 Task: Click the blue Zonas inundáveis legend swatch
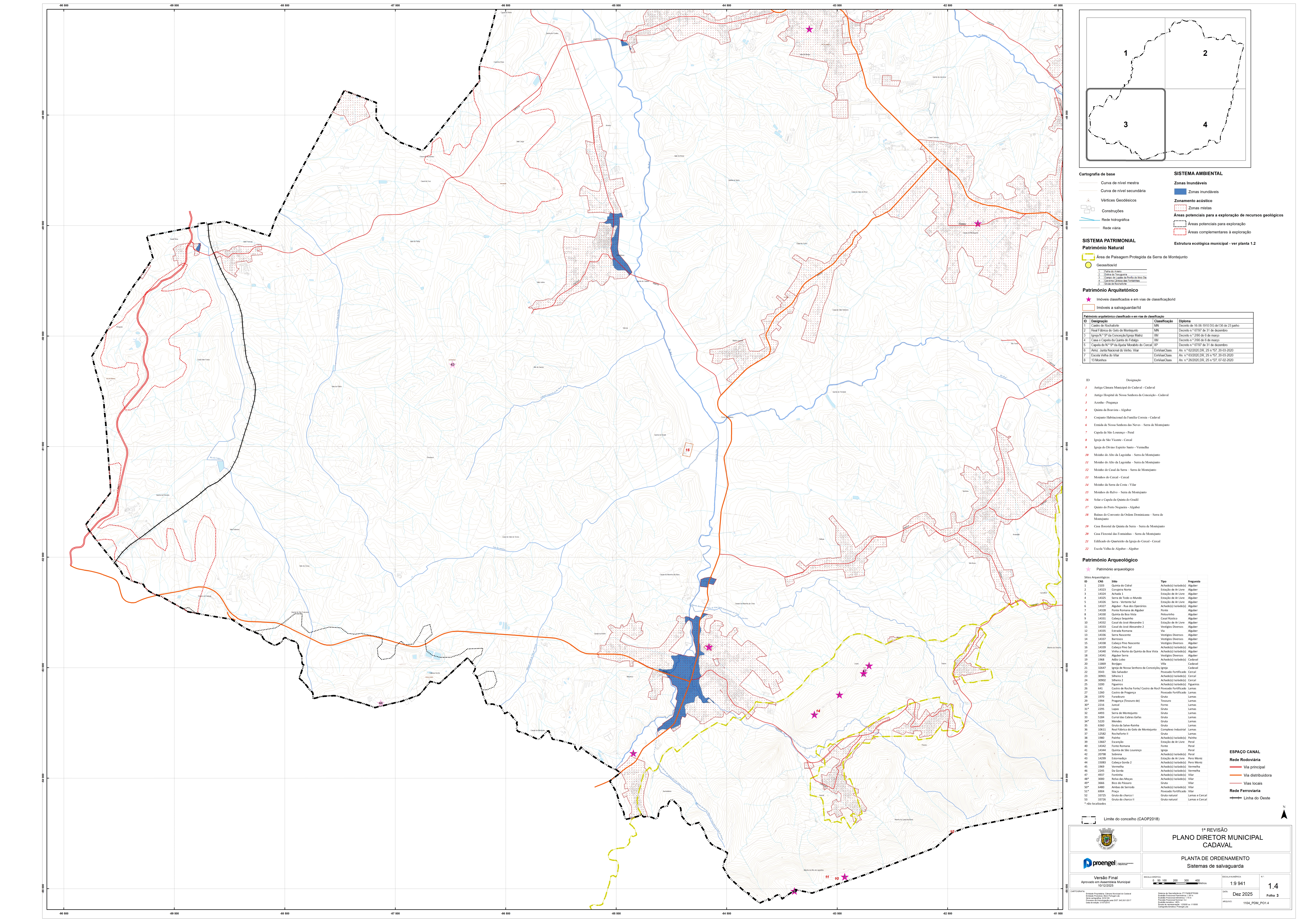pos(1180,192)
